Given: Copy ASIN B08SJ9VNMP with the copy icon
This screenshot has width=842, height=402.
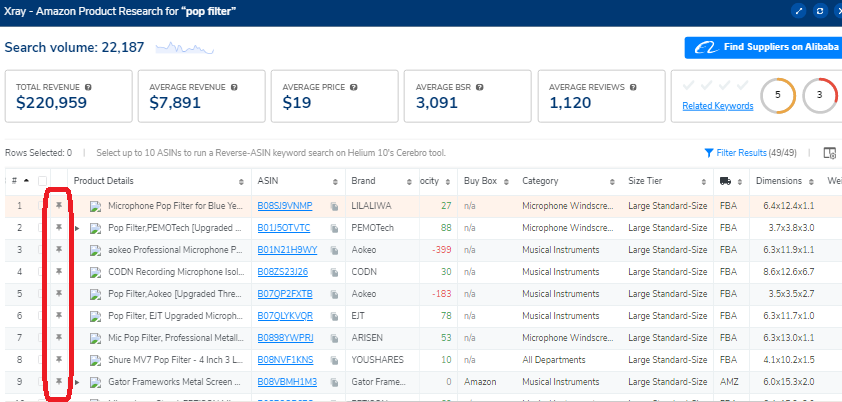Looking at the screenshot, I should click(334, 207).
